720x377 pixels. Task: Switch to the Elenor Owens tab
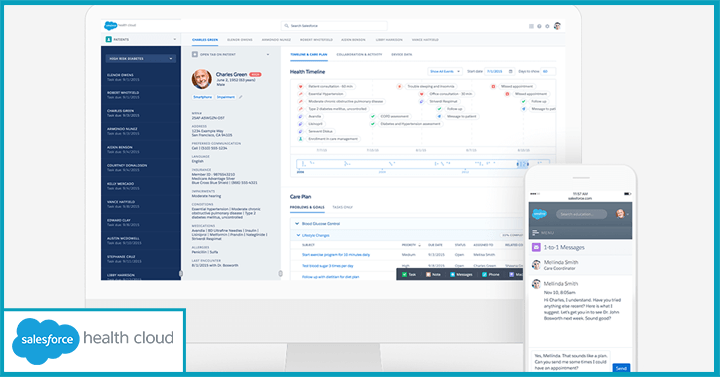[240, 40]
